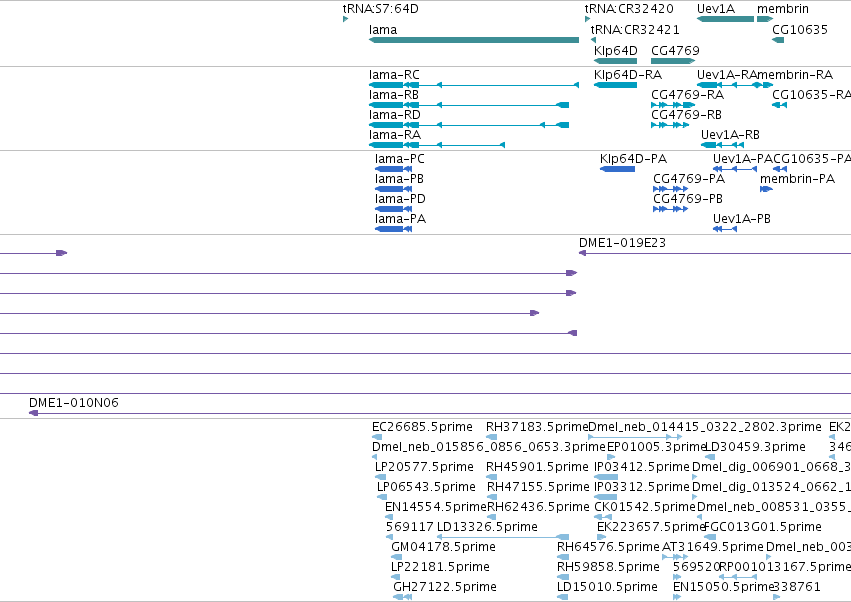Open the lama-RC transcript label

pos(394,75)
